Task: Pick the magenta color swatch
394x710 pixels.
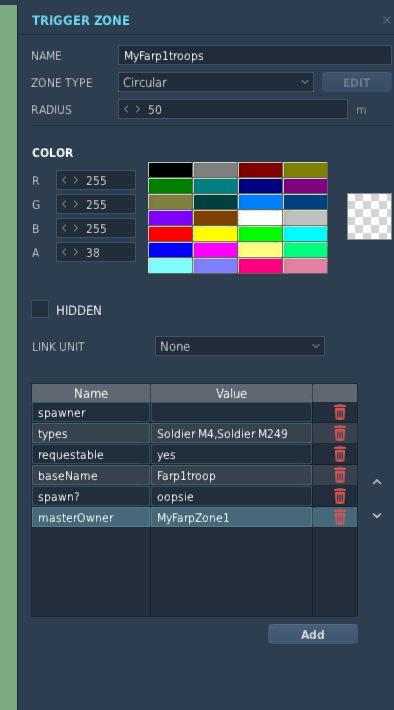Action: tap(215, 249)
